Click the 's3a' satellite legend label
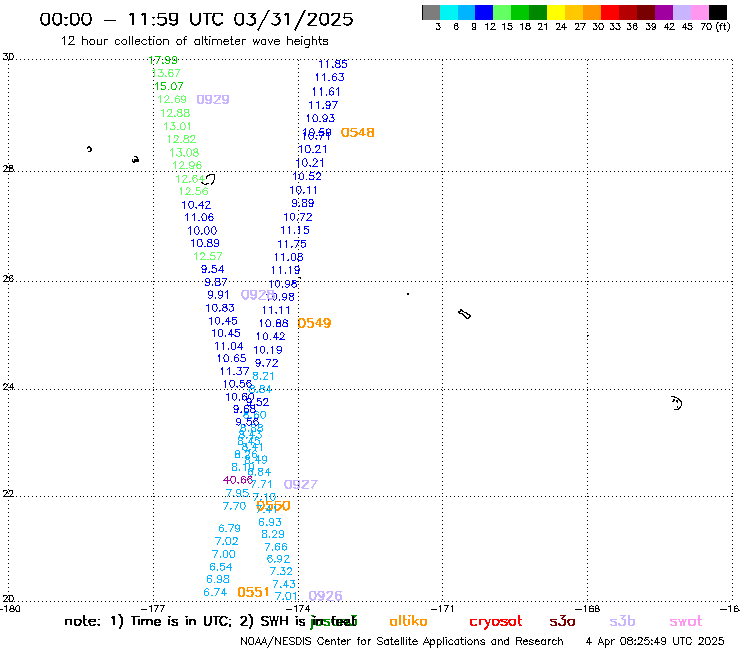Screen dimensions: 740x650 562,621
